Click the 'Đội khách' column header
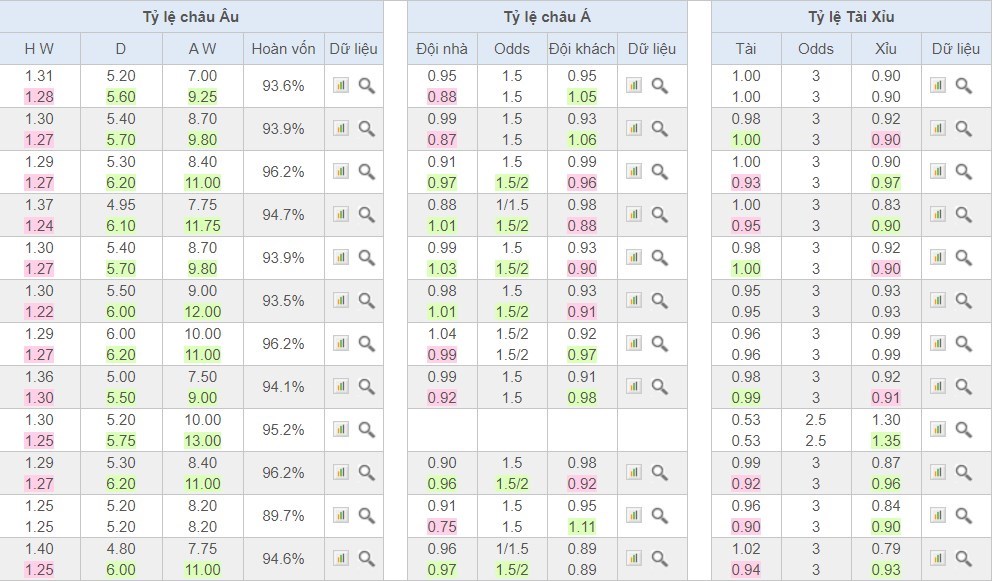 (582, 49)
